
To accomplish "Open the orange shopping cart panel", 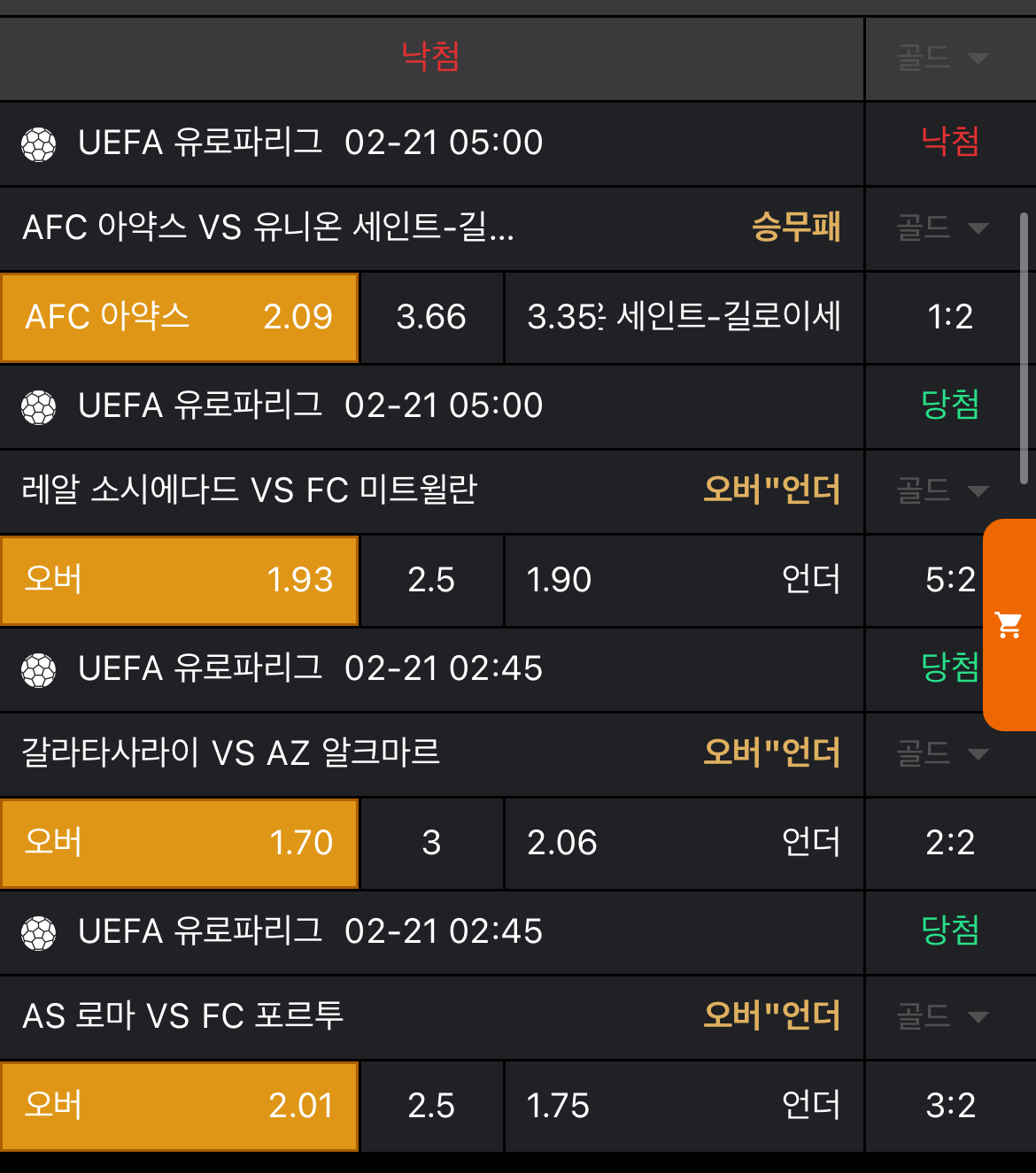I will coord(1009,625).
